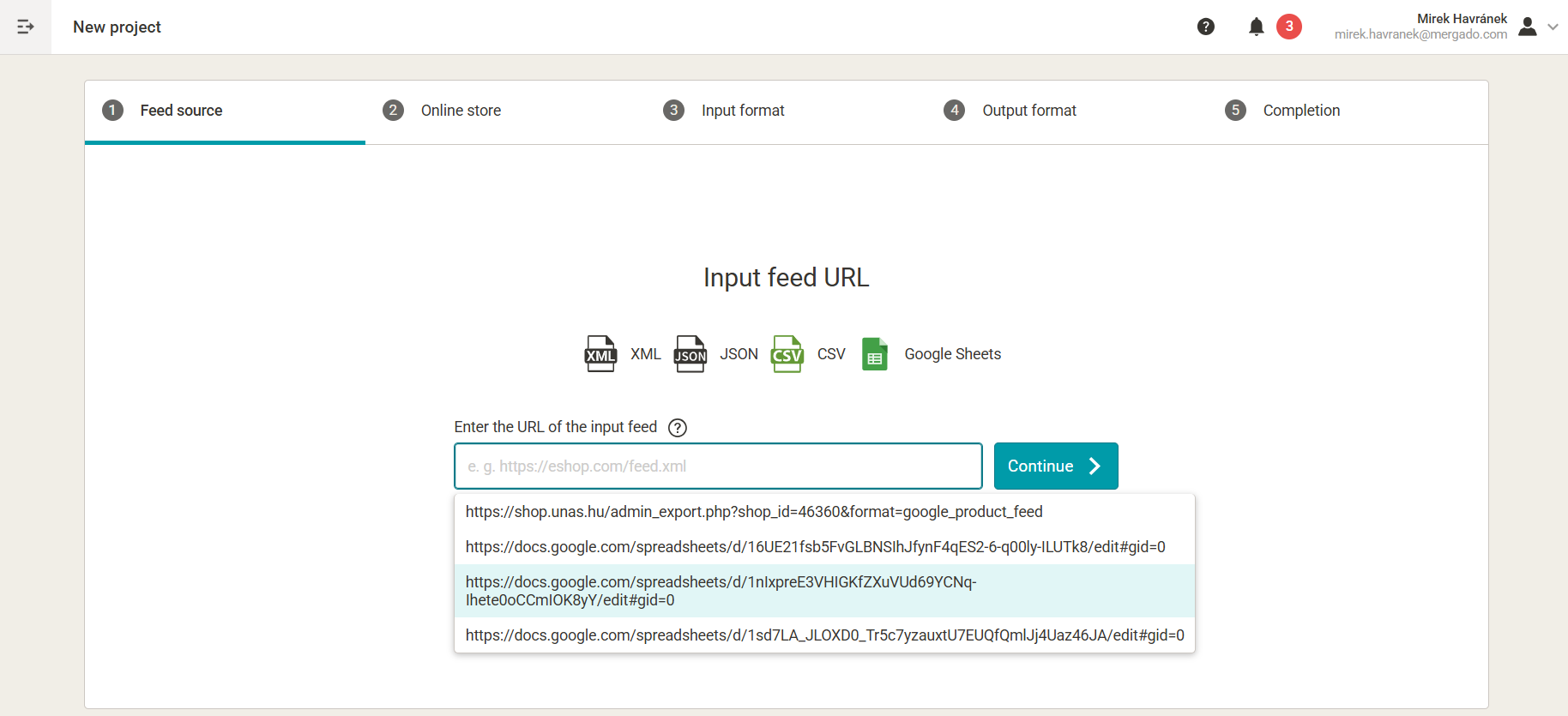
Task: Click the XML file format icon
Action: click(x=600, y=354)
